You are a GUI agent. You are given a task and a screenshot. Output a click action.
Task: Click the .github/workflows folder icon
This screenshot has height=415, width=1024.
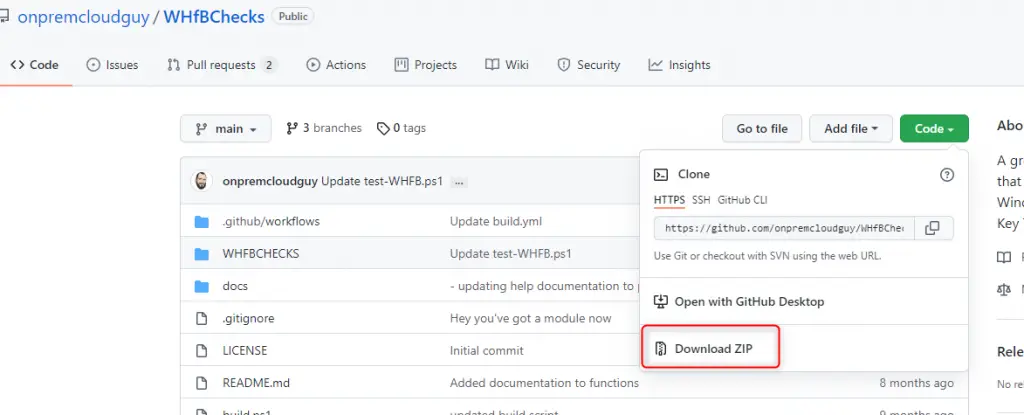coord(202,222)
